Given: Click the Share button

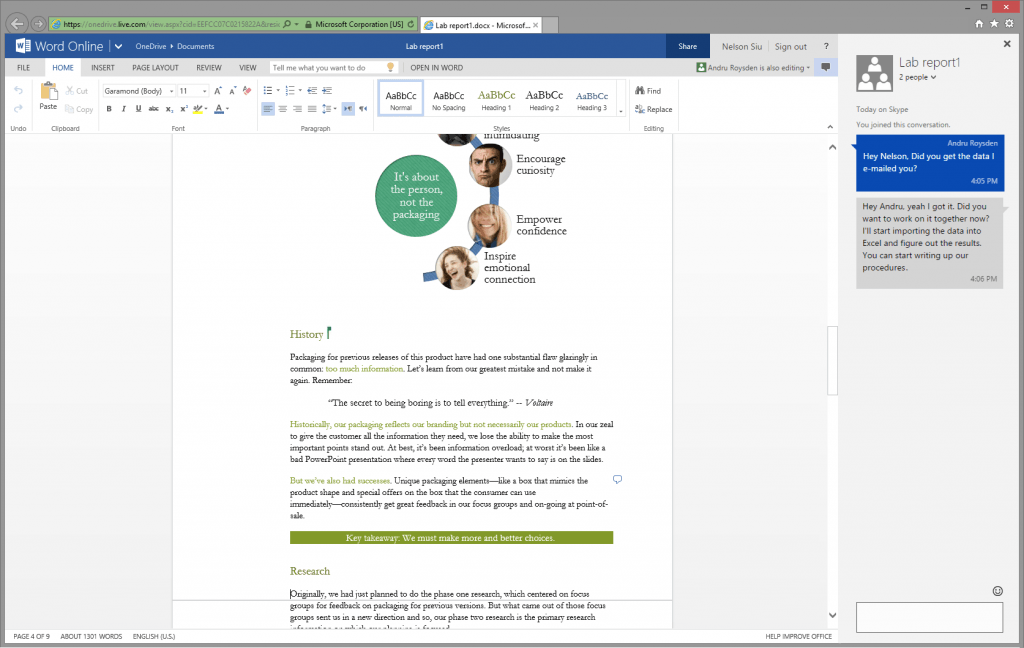Looking at the screenshot, I should point(688,46).
